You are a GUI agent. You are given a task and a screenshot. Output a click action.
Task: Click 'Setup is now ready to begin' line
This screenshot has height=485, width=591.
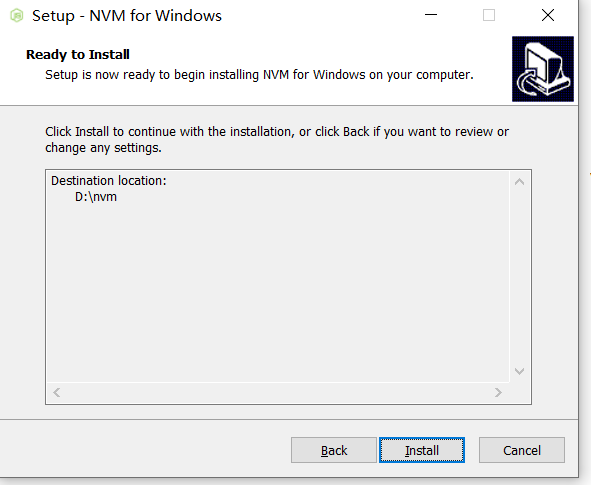pyautogui.click(x=259, y=75)
